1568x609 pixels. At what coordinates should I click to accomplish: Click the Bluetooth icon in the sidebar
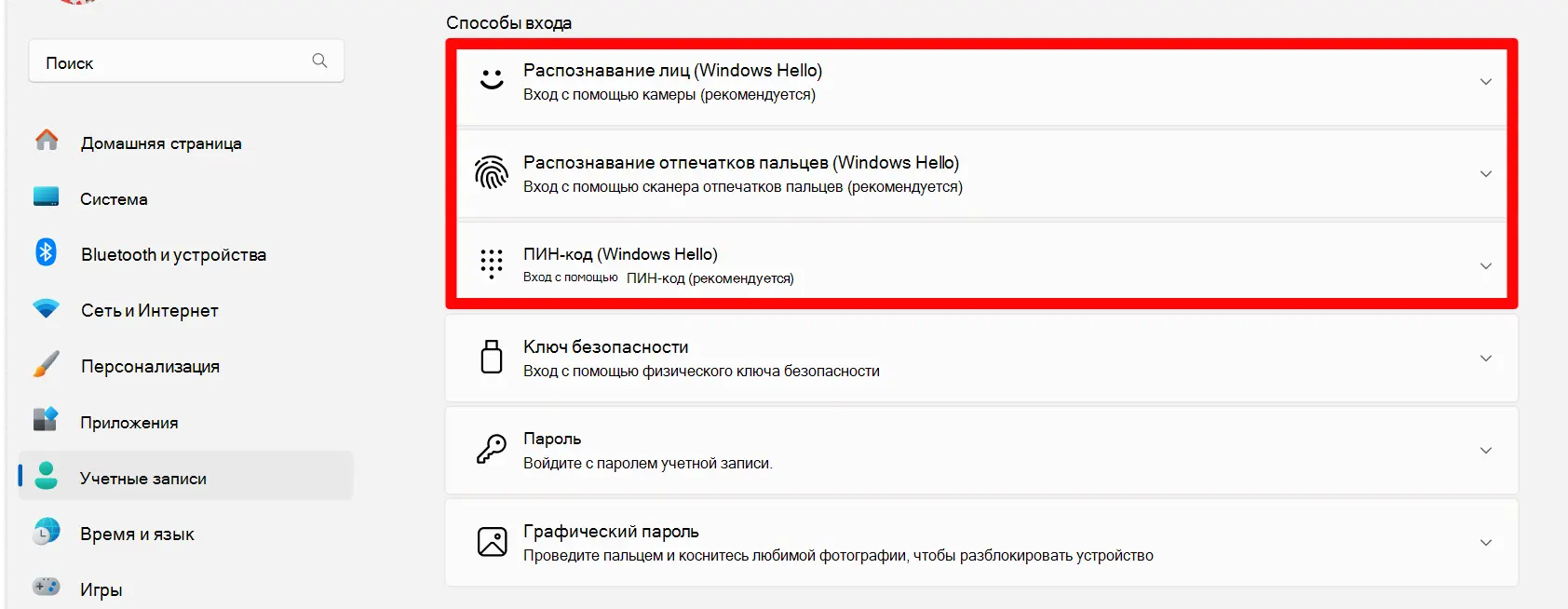pos(46,252)
